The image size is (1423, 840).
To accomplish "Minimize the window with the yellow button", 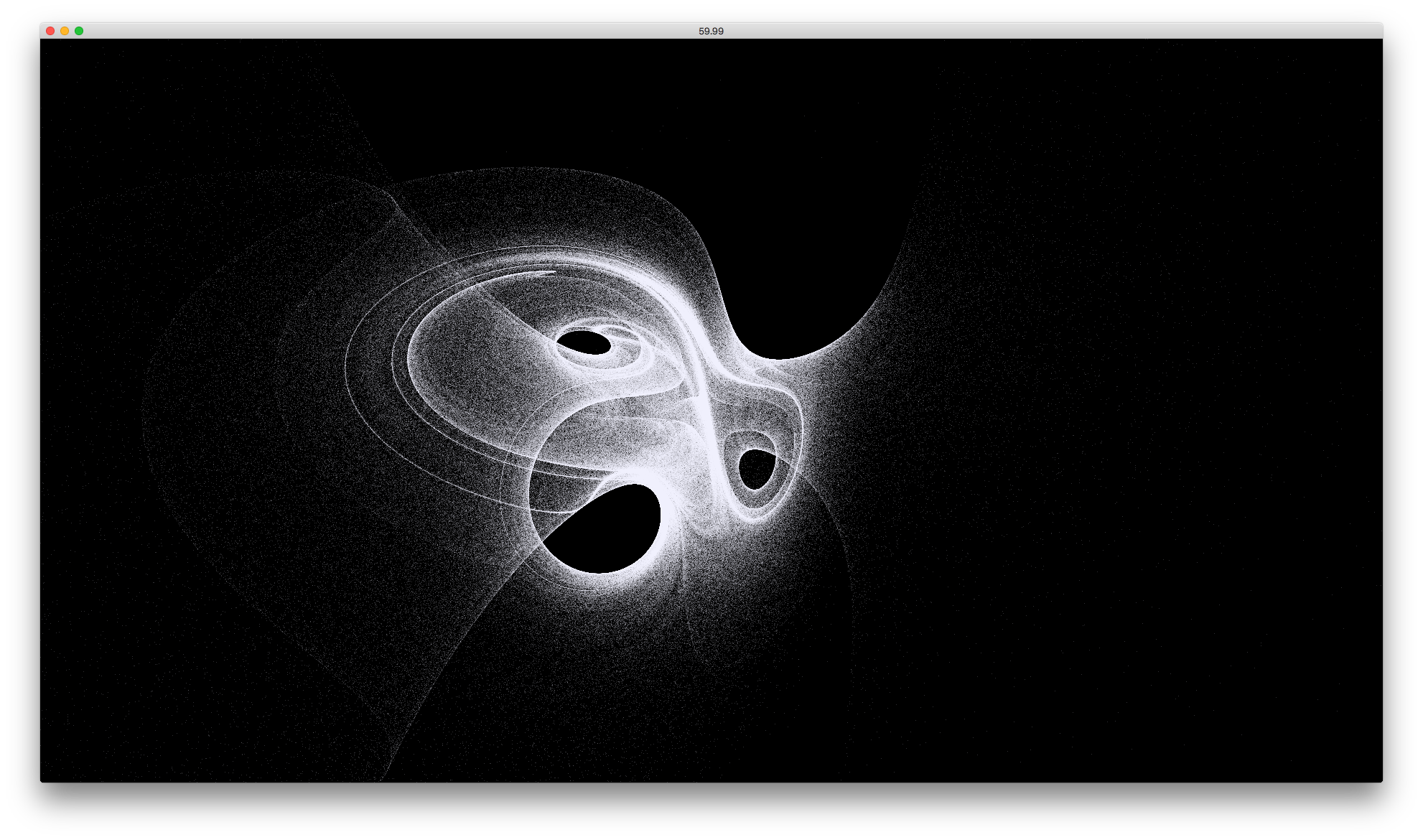I will pos(65,31).
